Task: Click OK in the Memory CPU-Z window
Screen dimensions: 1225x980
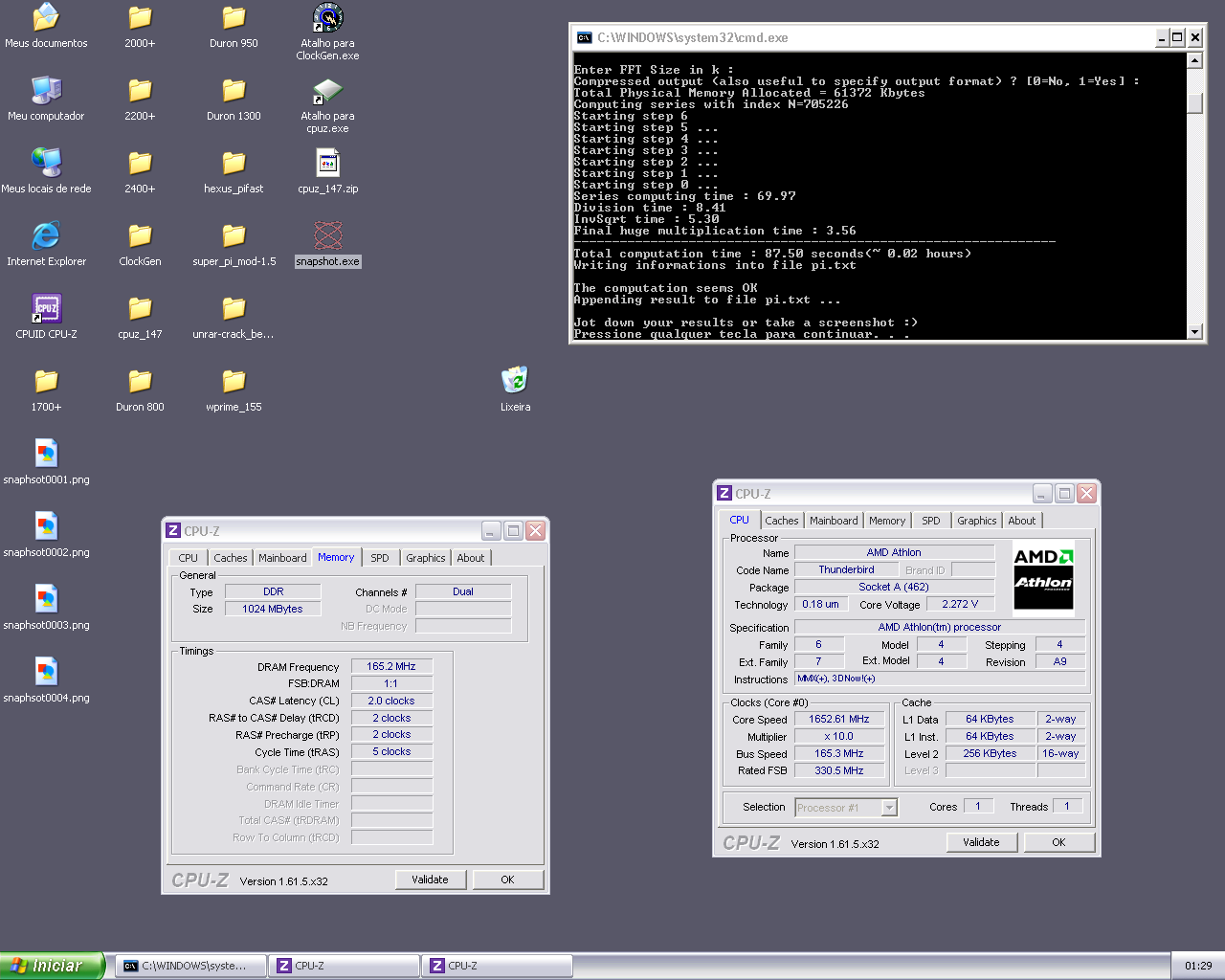Action: click(x=507, y=880)
